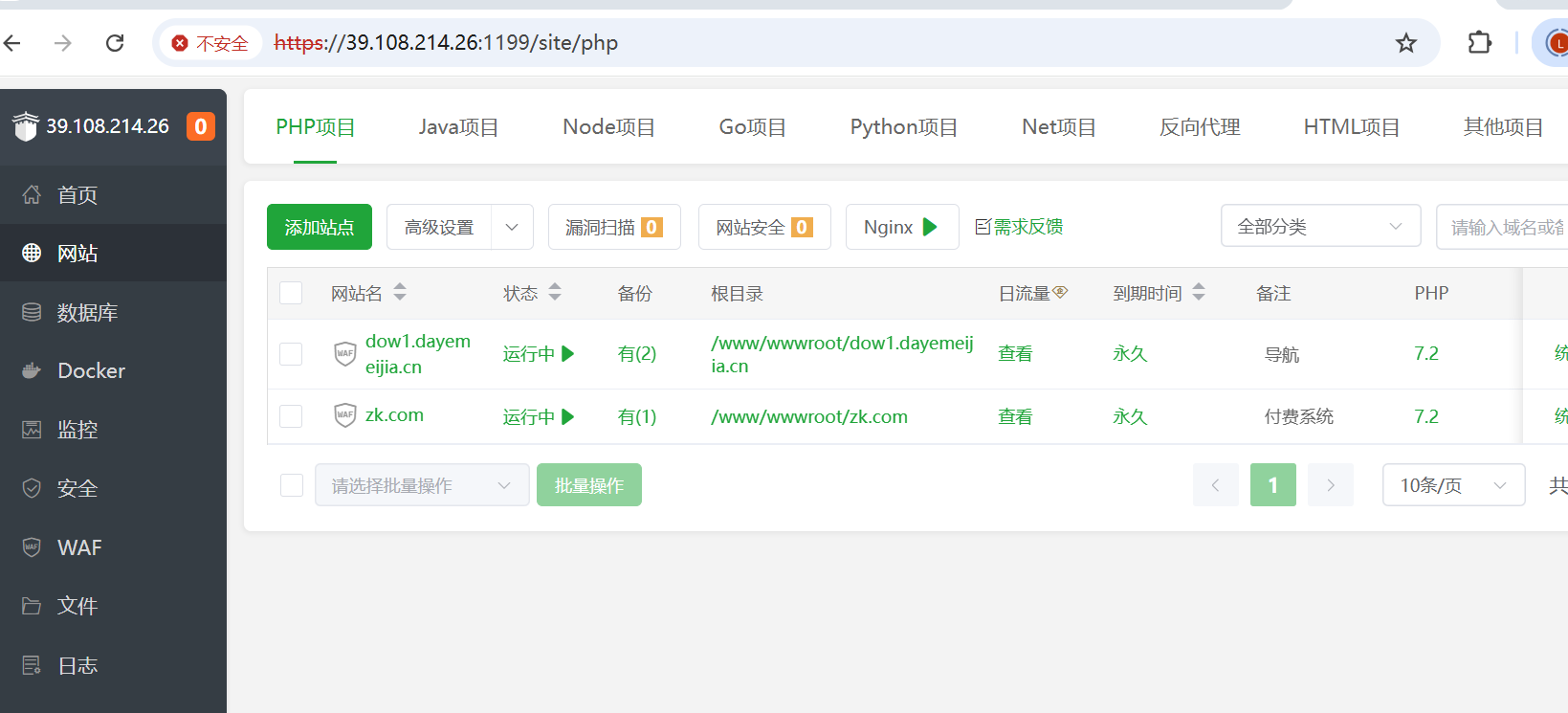Click the domain search input field
The width and height of the screenshot is (1568, 713).
click(1502, 227)
